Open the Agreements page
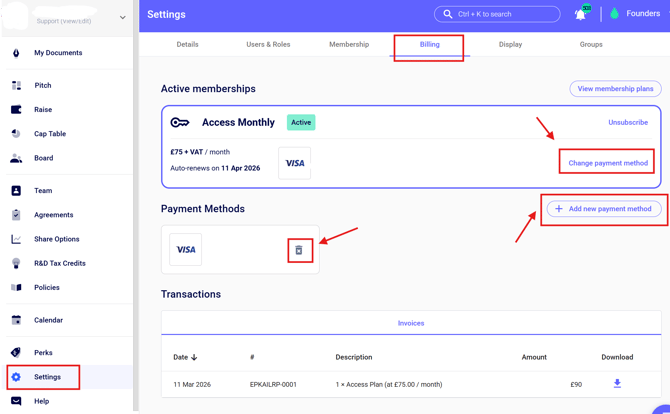Image resolution: width=670 pixels, height=414 pixels. (x=54, y=215)
